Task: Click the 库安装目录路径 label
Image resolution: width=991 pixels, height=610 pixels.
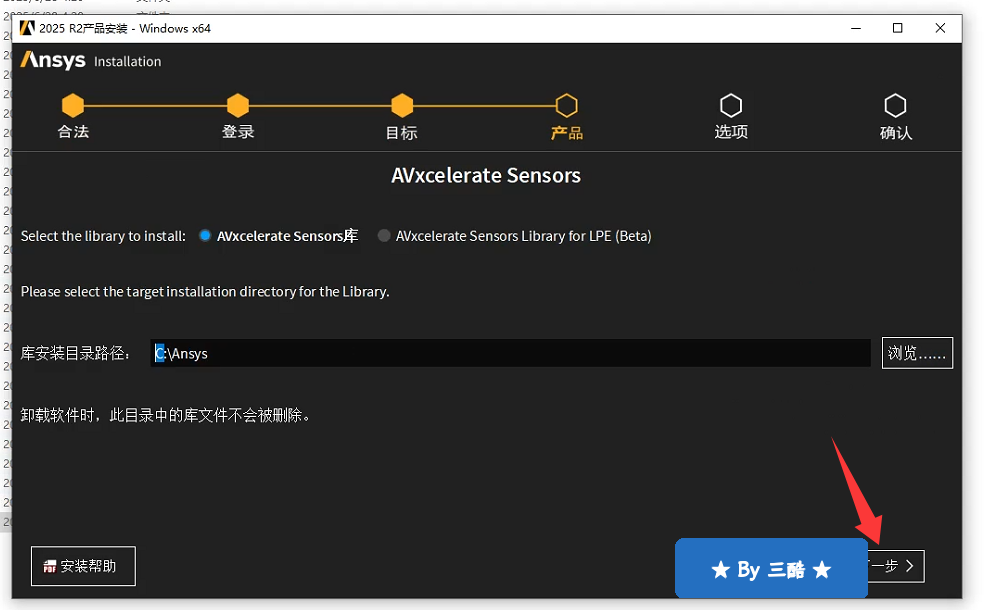Action: click(76, 353)
